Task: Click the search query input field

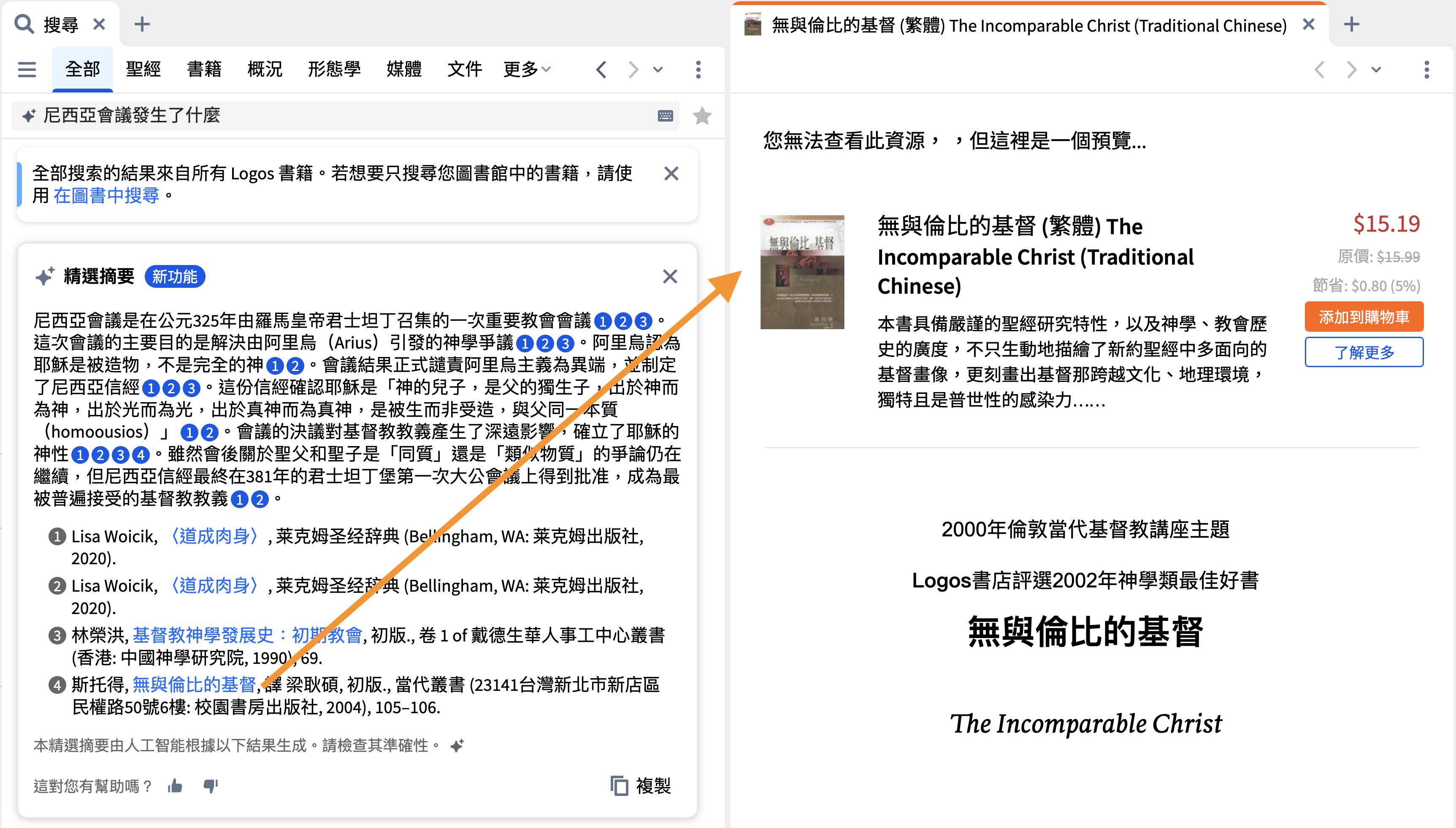Action: tap(345, 116)
